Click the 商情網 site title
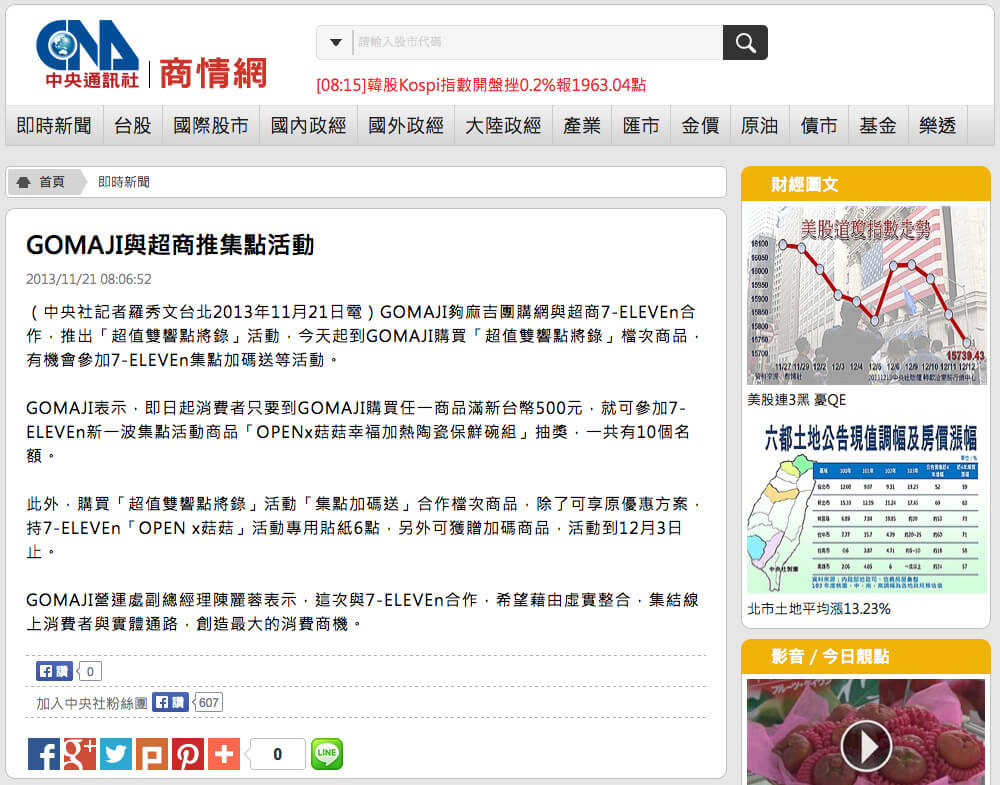 tap(213, 73)
